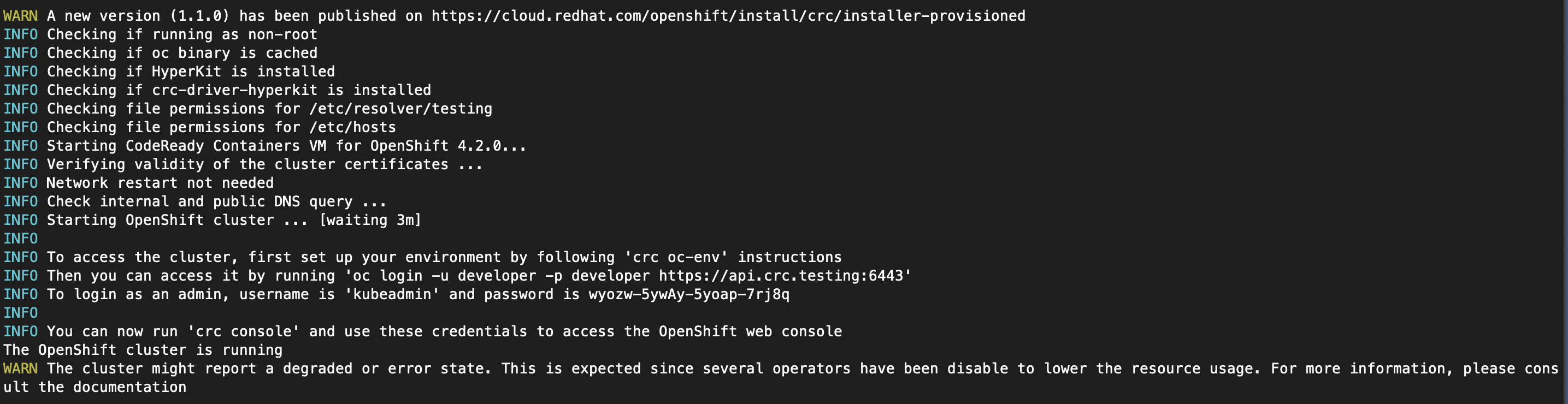Click the "internal and public DNS query" line
This screenshot has width=1568, height=404.
pyautogui.click(x=216, y=201)
